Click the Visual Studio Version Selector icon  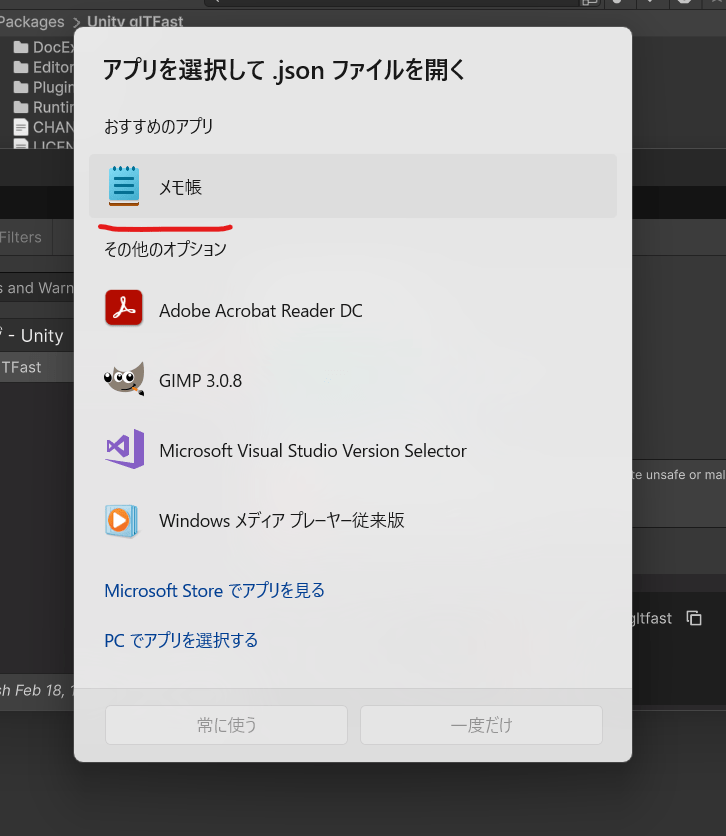click(125, 449)
